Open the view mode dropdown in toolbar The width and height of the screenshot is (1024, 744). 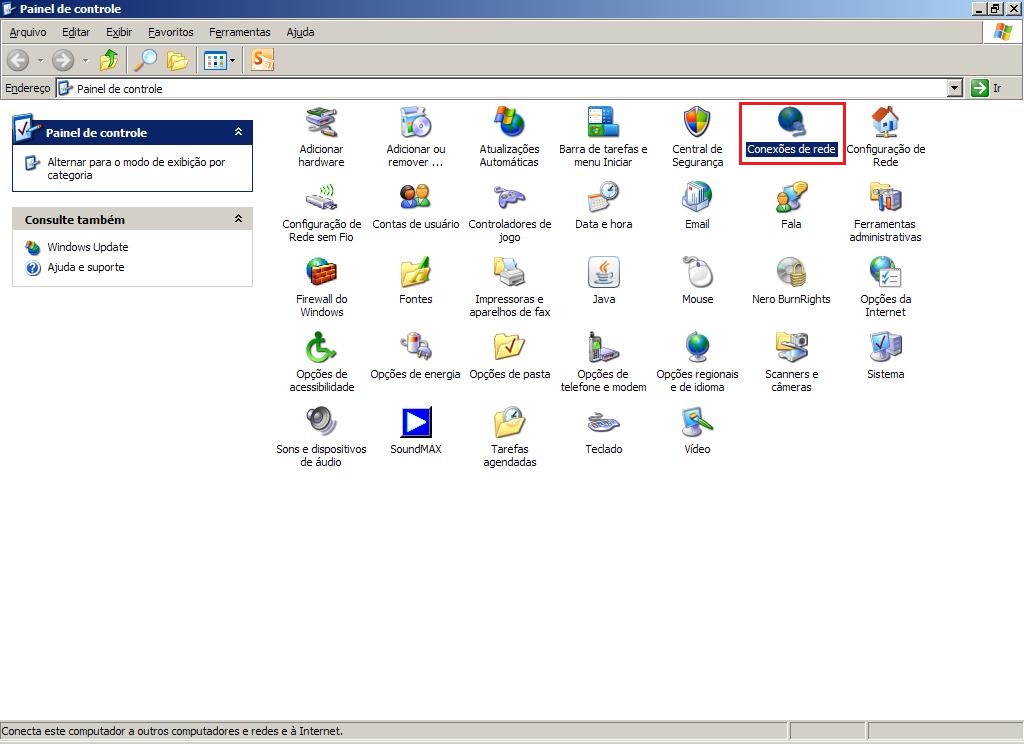pos(233,60)
